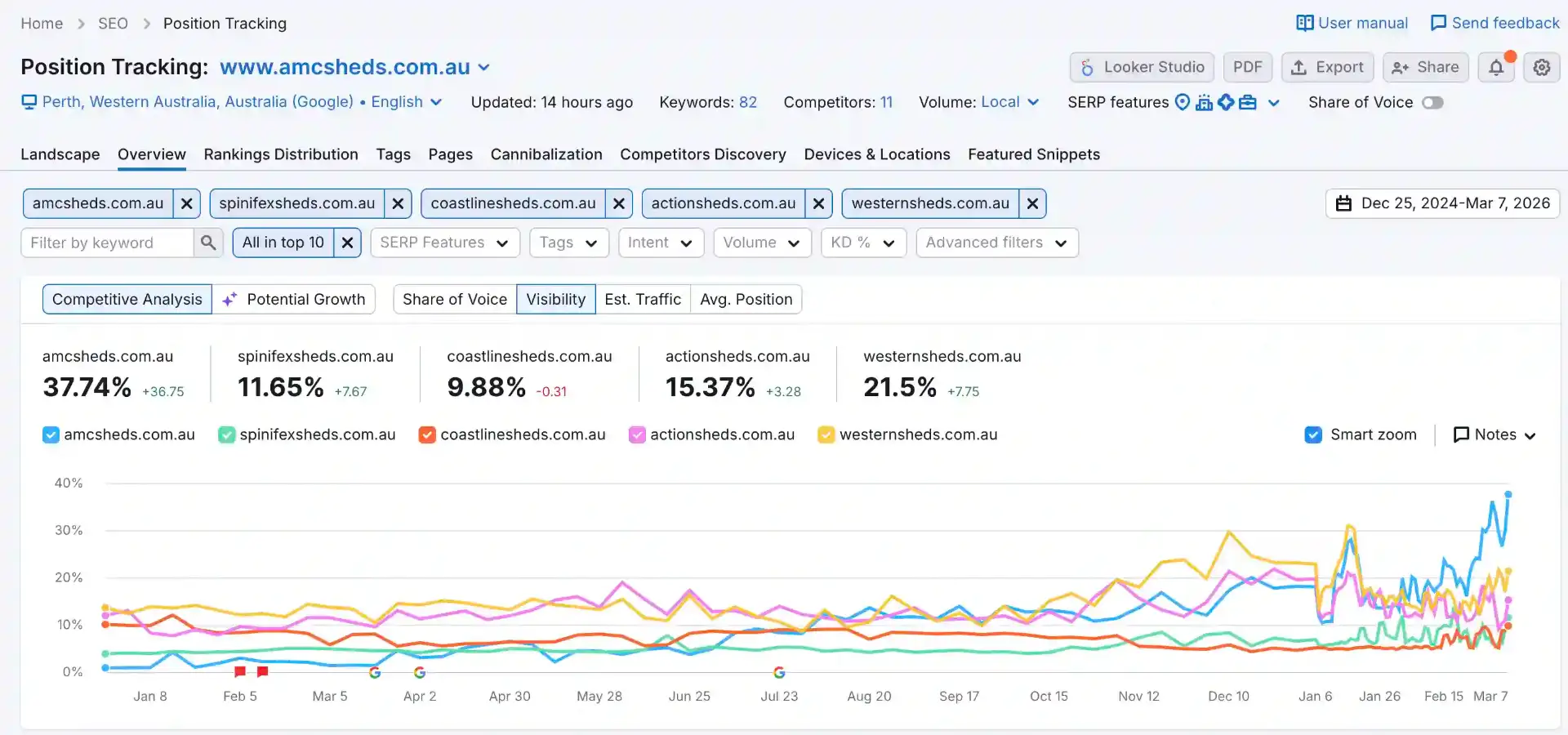Image resolution: width=1568 pixels, height=735 pixels.
Task: Open the User manual link
Action: 1352,23
